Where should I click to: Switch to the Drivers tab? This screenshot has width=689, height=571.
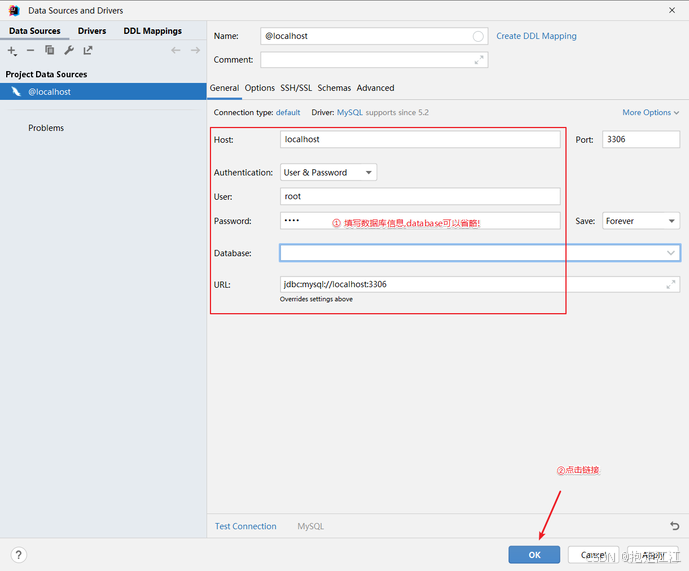(92, 31)
